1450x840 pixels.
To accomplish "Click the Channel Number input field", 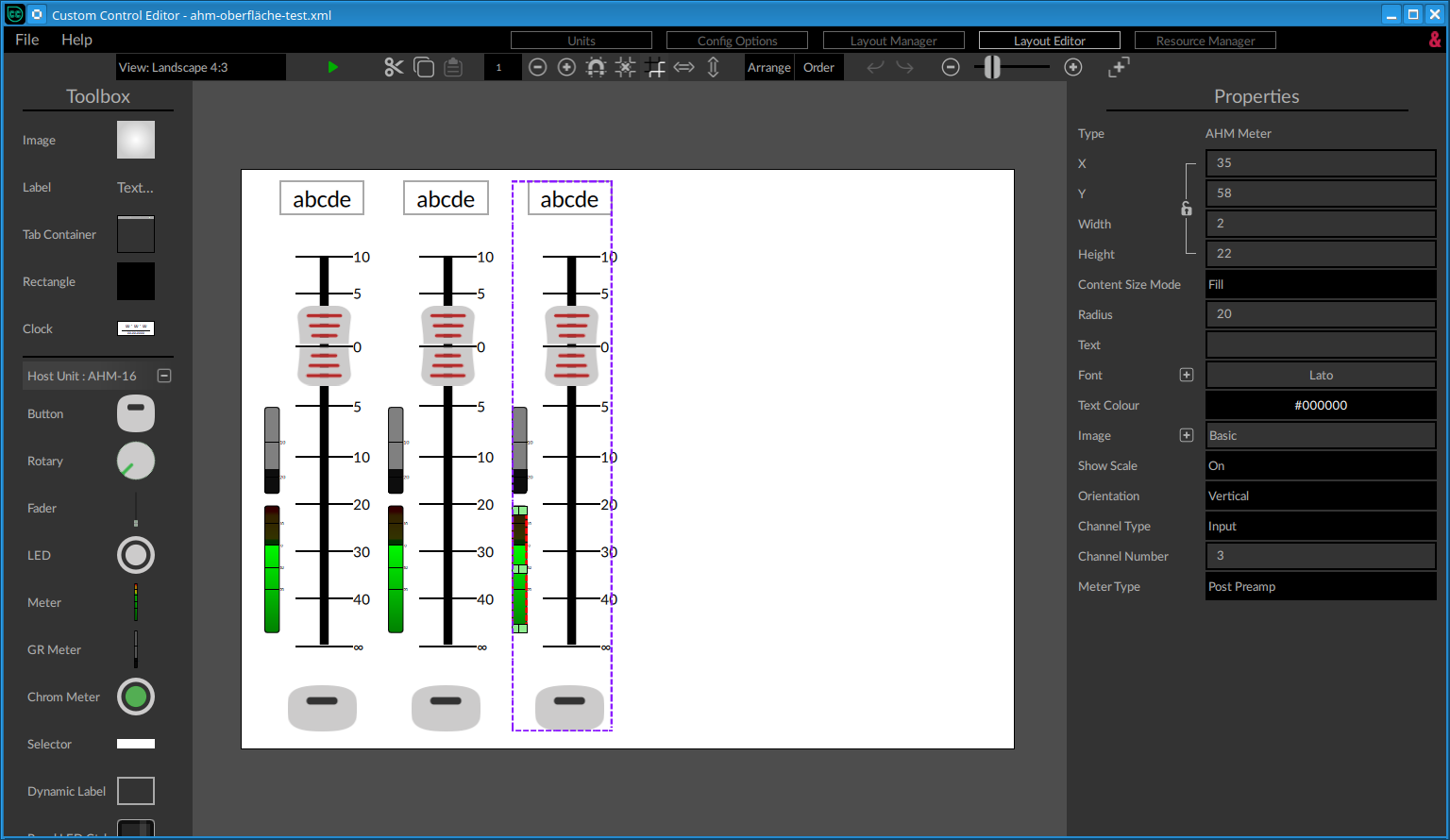I will pos(1320,556).
